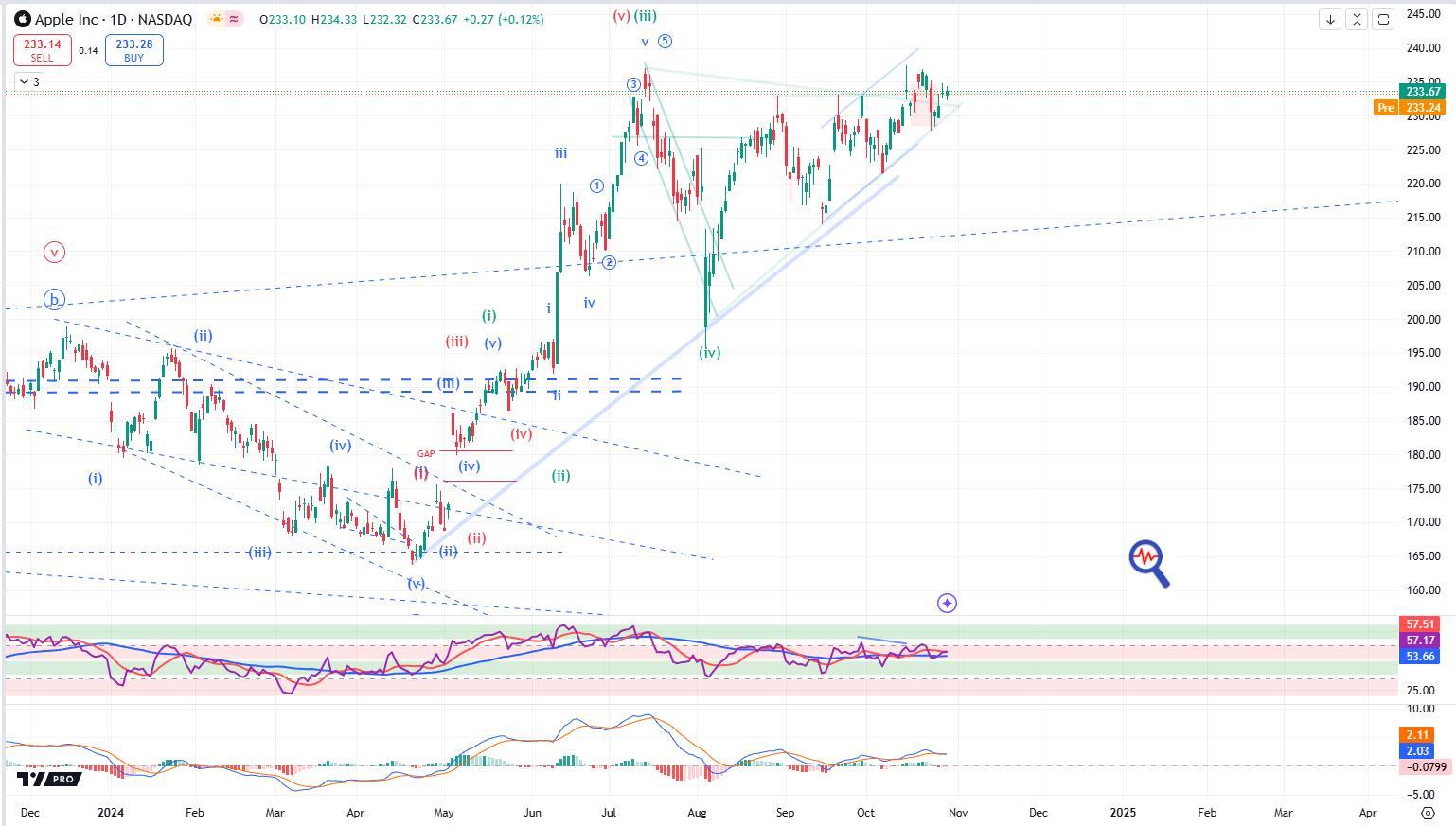Click the close value C233.67 in the legend
This screenshot has width=1456, height=826.
(435, 19)
